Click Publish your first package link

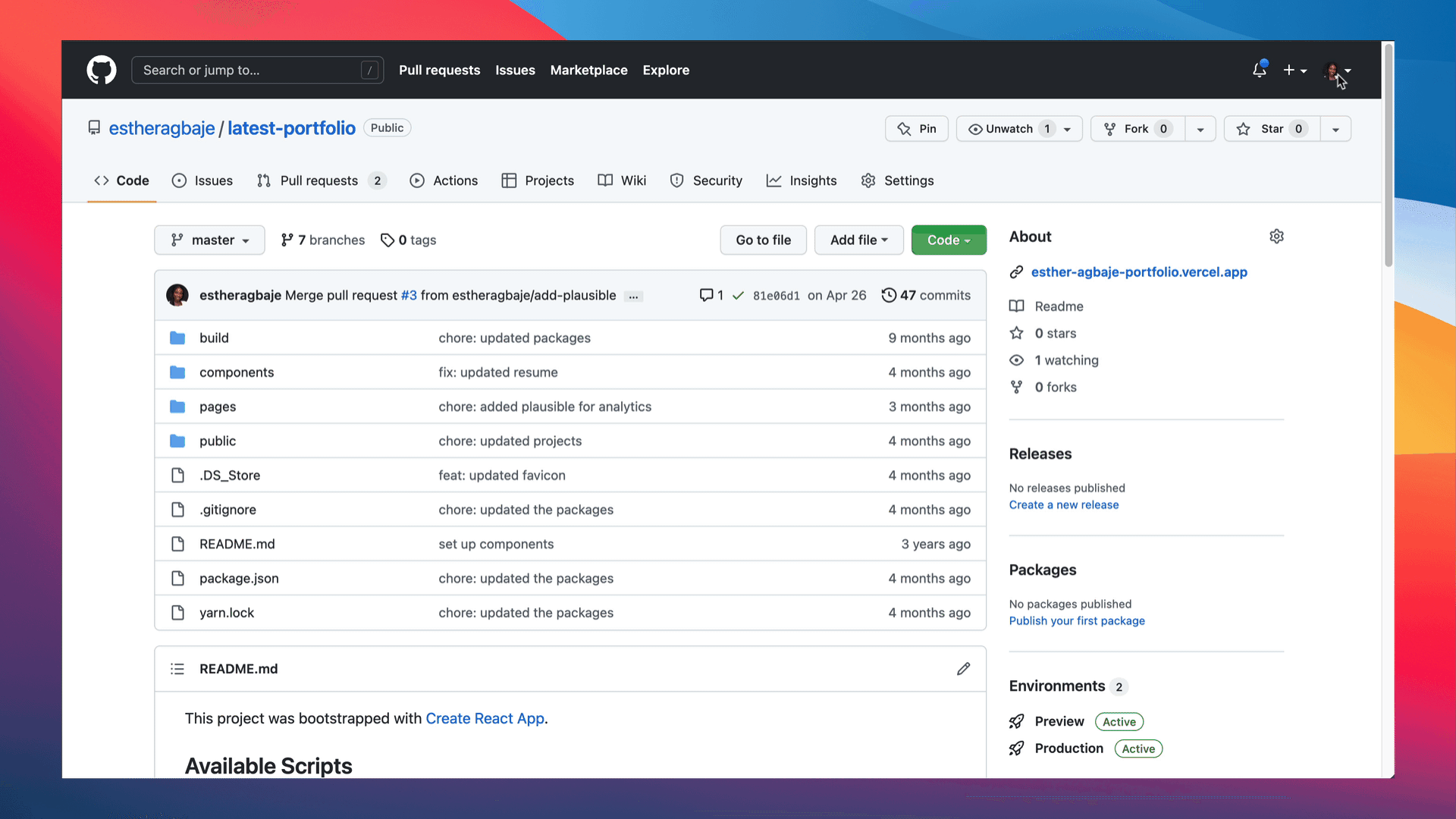(1077, 621)
